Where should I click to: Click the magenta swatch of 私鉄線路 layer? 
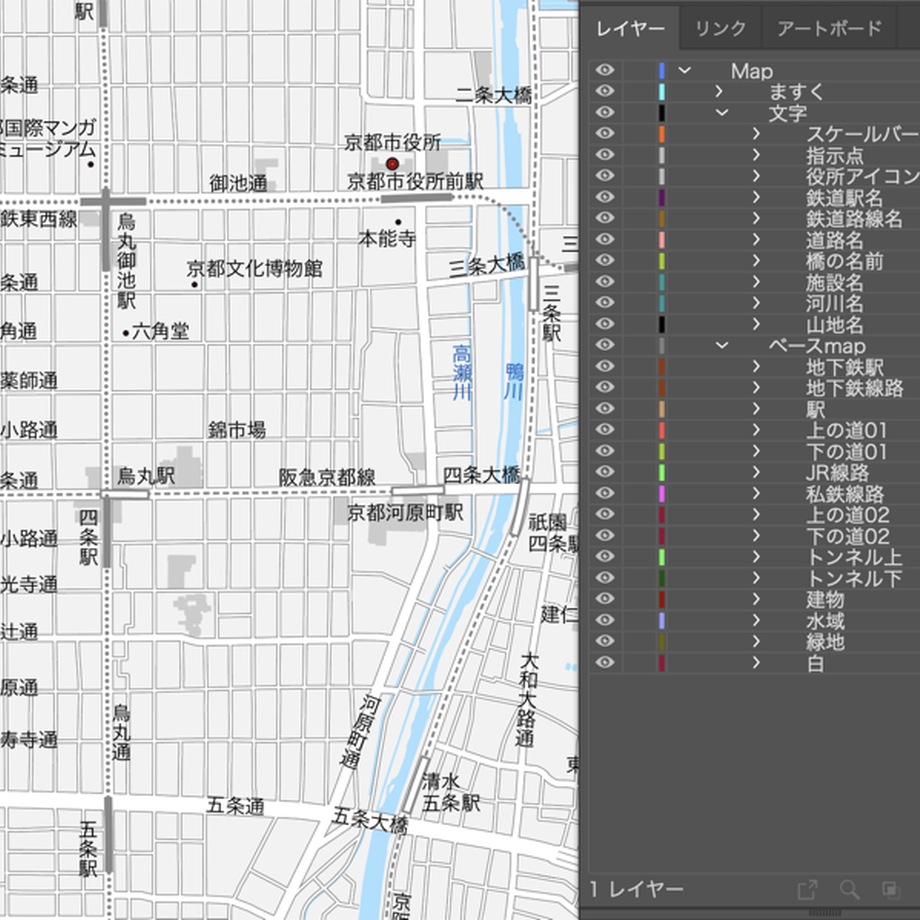[x=662, y=493]
